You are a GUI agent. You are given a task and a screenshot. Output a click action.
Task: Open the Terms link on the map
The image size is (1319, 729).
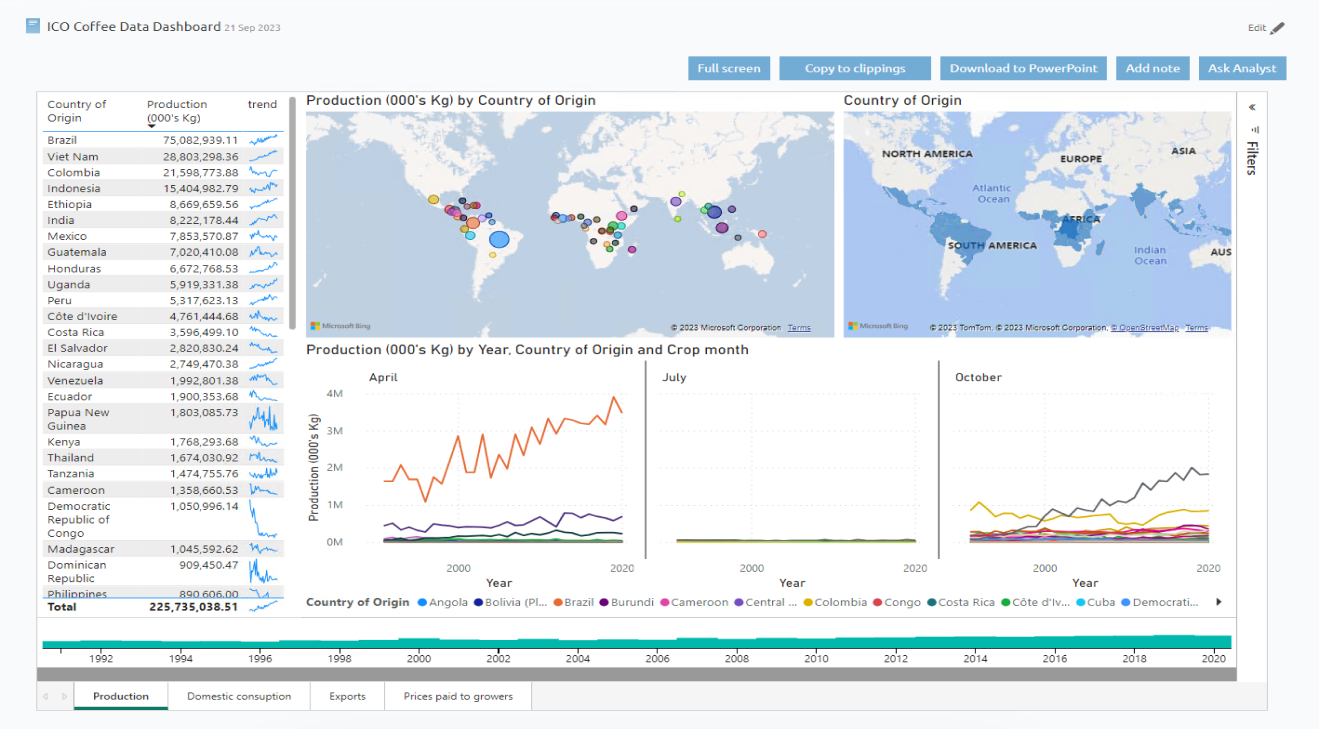tap(798, 327)
